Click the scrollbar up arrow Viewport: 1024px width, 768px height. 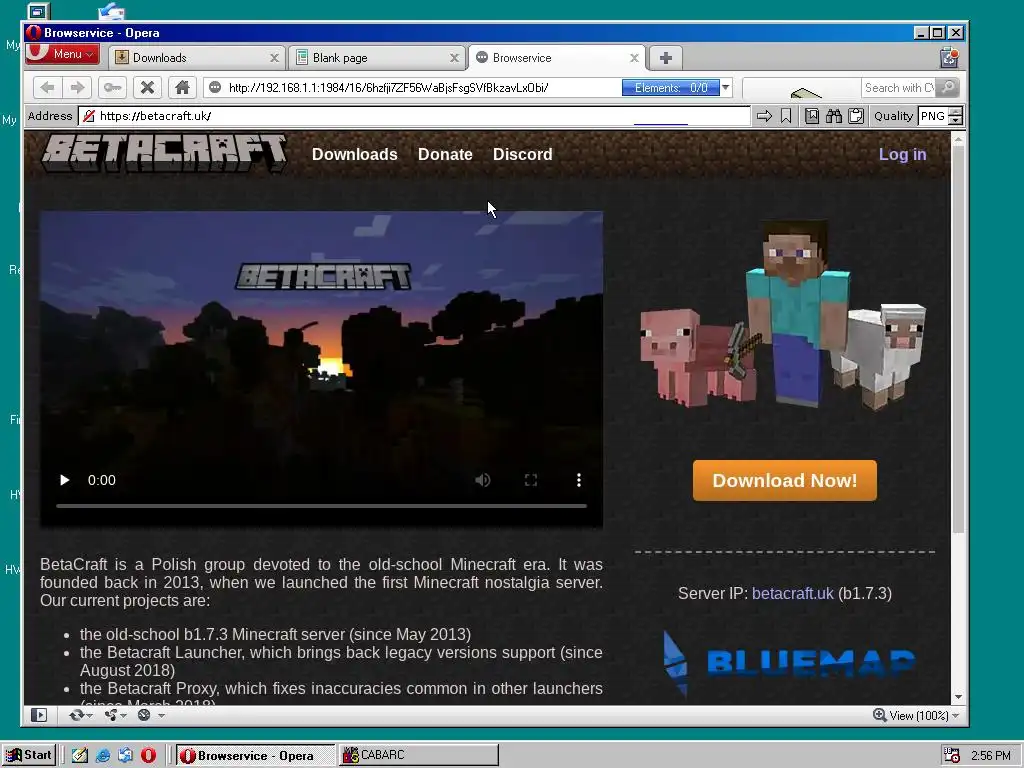(958, 138)
